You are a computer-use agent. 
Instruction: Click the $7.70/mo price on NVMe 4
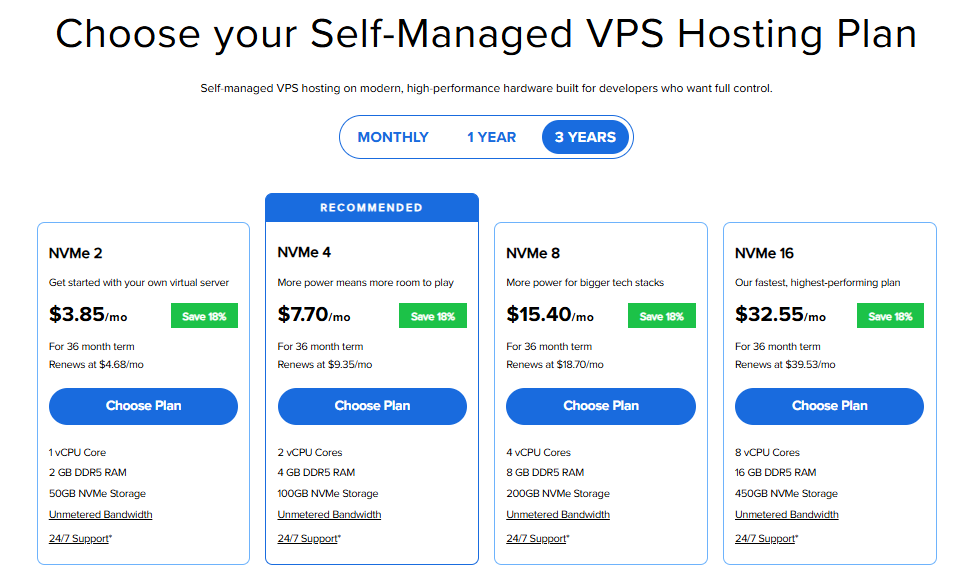coord(314,313)
